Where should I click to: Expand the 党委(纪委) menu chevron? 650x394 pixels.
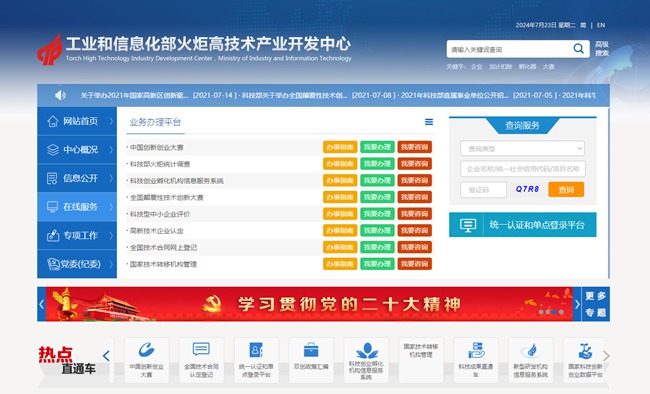[111, 264]
